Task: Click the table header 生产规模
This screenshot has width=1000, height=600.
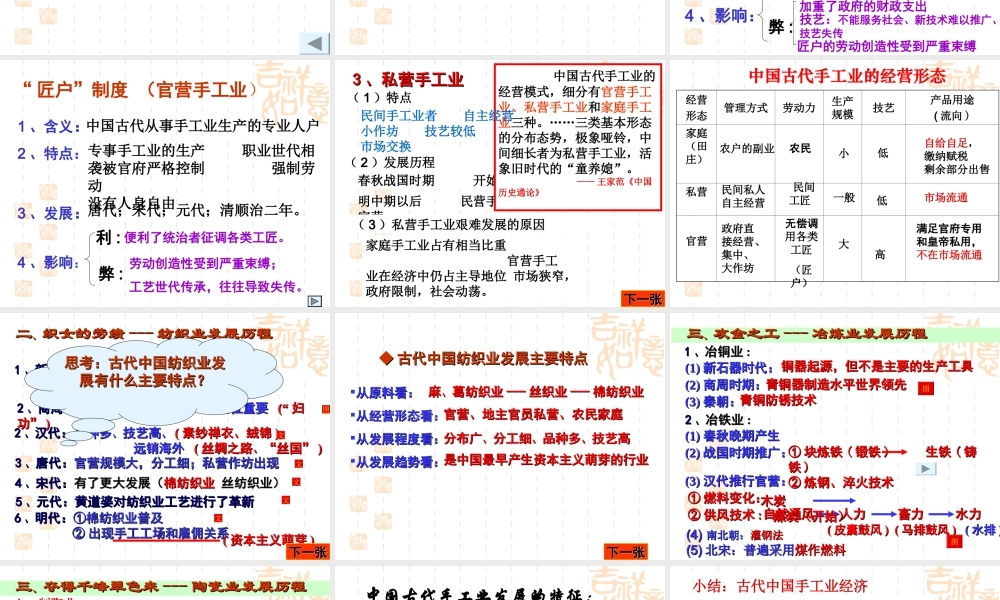Action: point(842,107)
